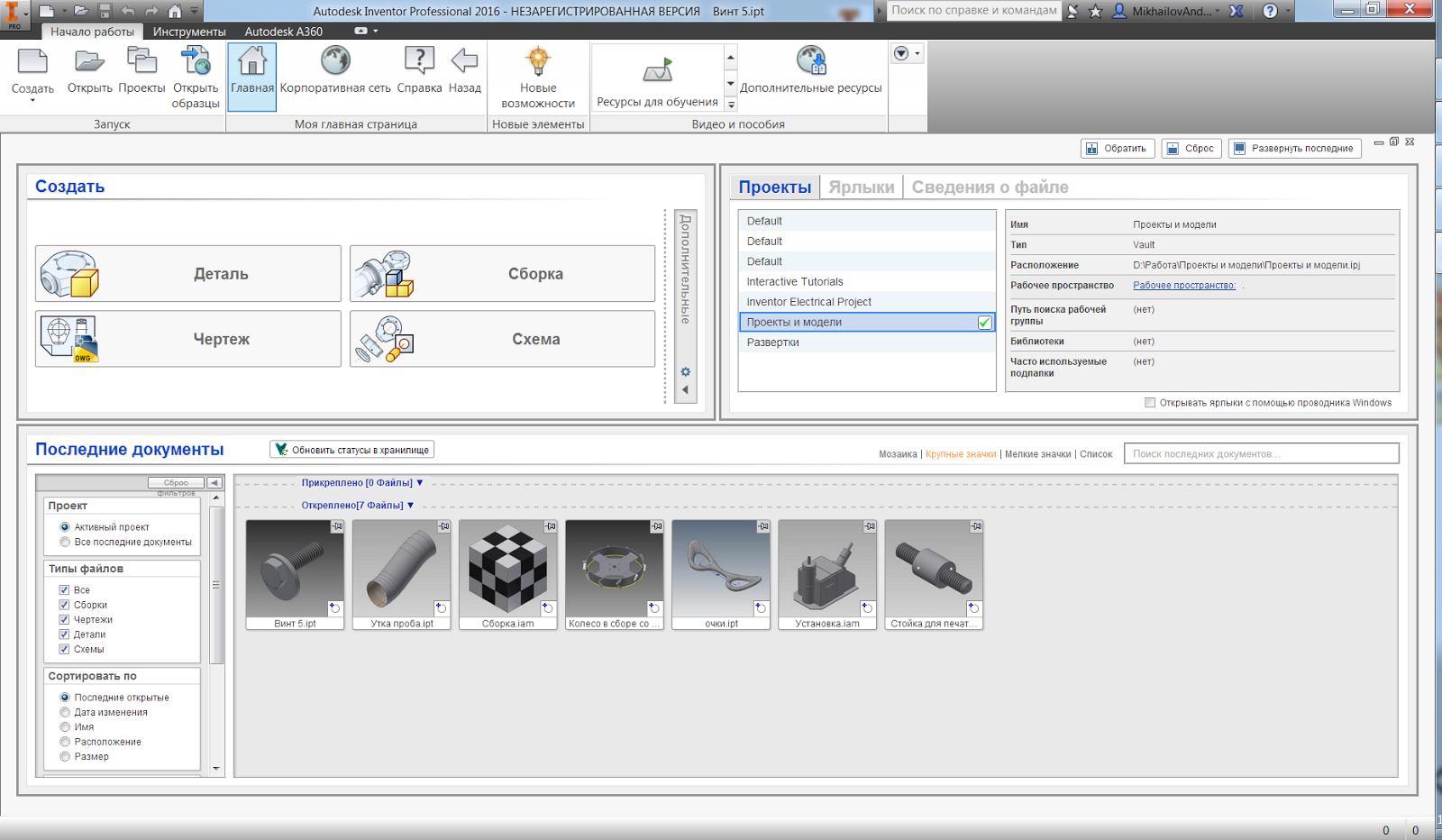Image resolution: width=1442 pixels, height=840 pixels.
Task: Open the user account MikhailovAnd dropdown
Action: (1217, 11)
